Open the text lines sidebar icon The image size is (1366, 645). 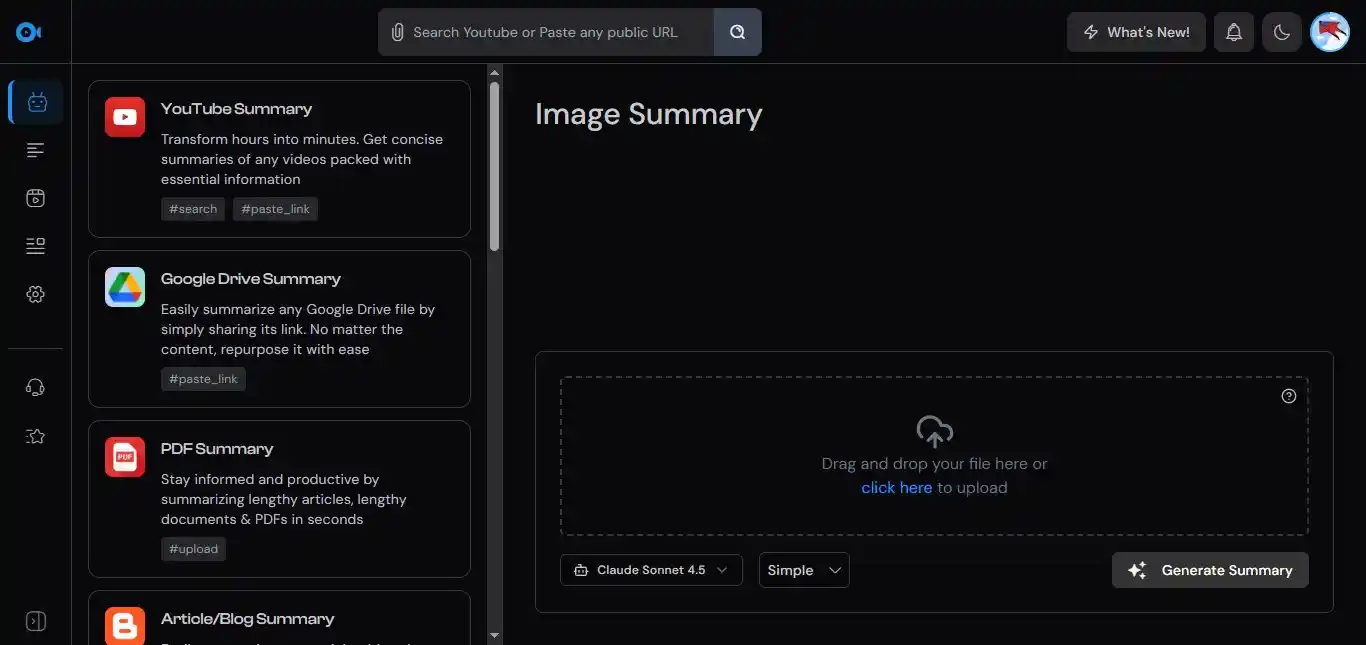click(x=36, y=150)
